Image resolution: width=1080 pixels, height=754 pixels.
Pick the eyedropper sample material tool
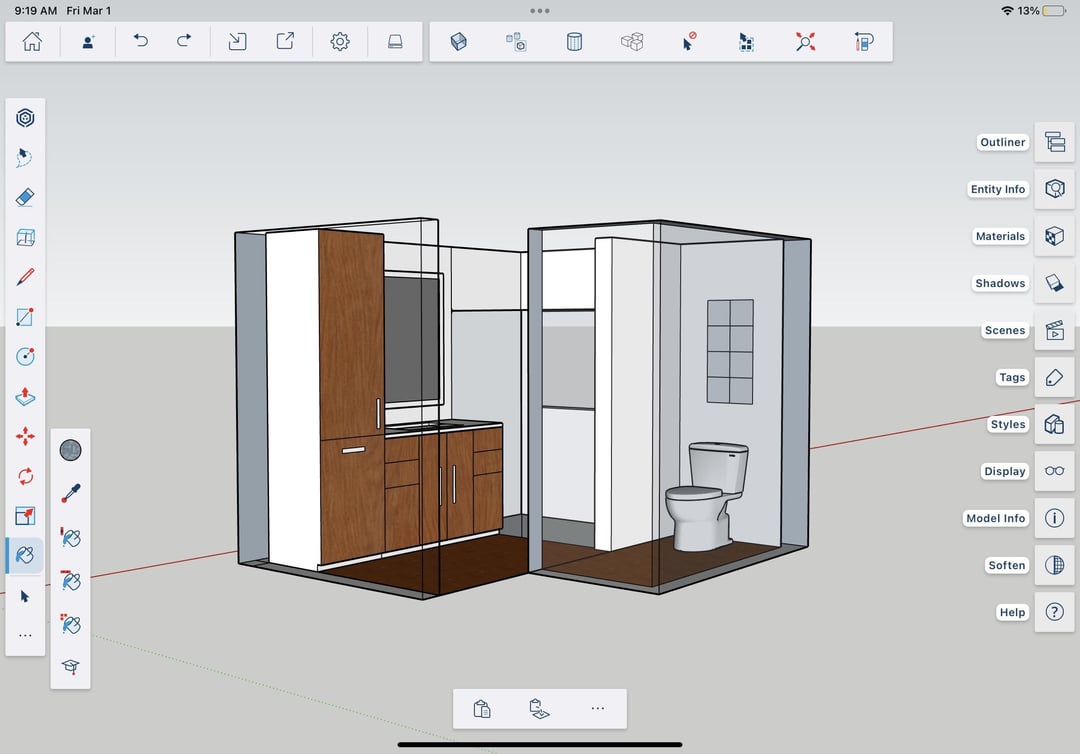(70, 493)
